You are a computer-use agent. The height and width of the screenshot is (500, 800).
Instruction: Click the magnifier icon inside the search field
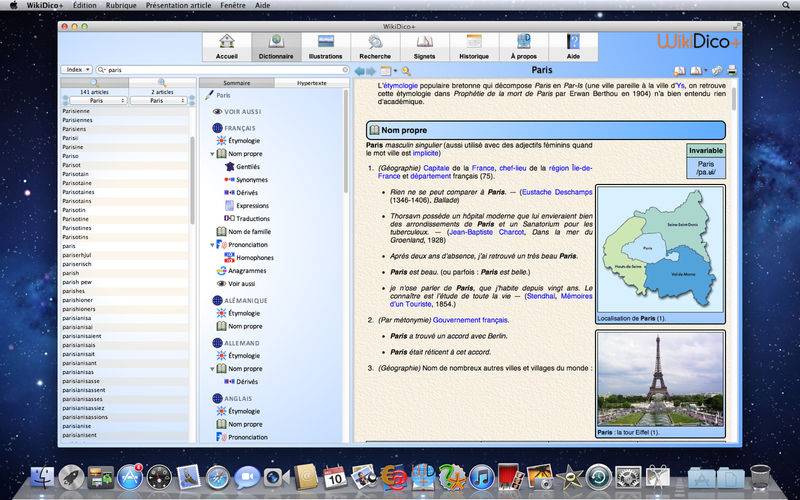click(101, 70)
